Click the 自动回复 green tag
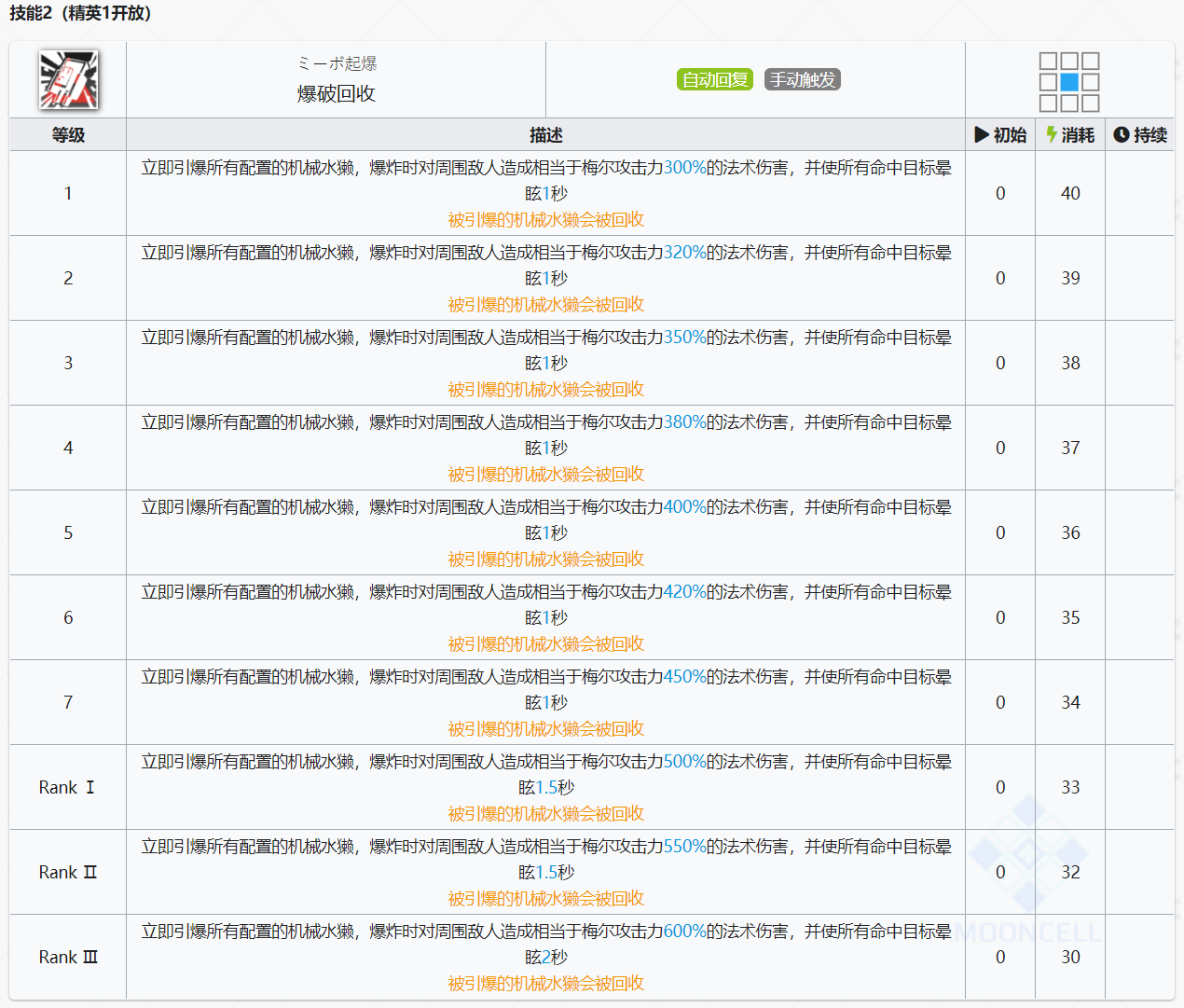This screenshot has height=1008, width=1184. click(x=715, y=80)
